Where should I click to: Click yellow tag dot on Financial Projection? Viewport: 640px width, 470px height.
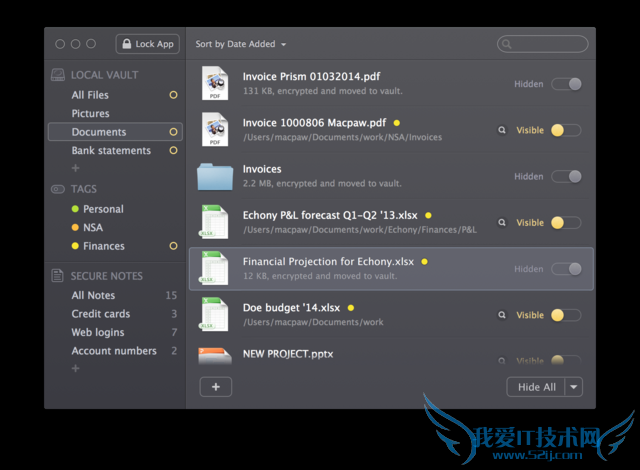click(424, 262)
